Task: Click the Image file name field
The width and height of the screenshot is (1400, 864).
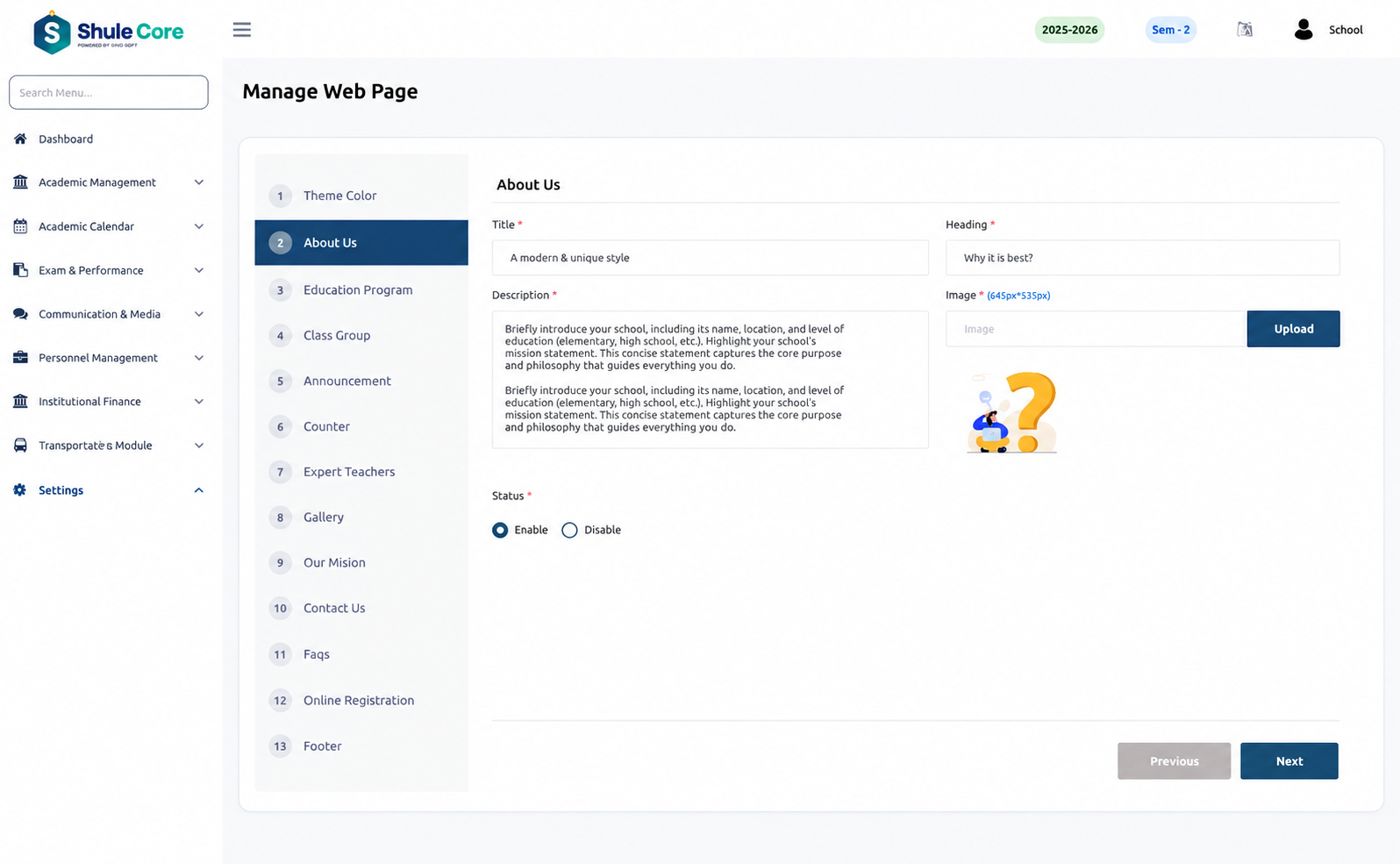Action: (1096, 329)
